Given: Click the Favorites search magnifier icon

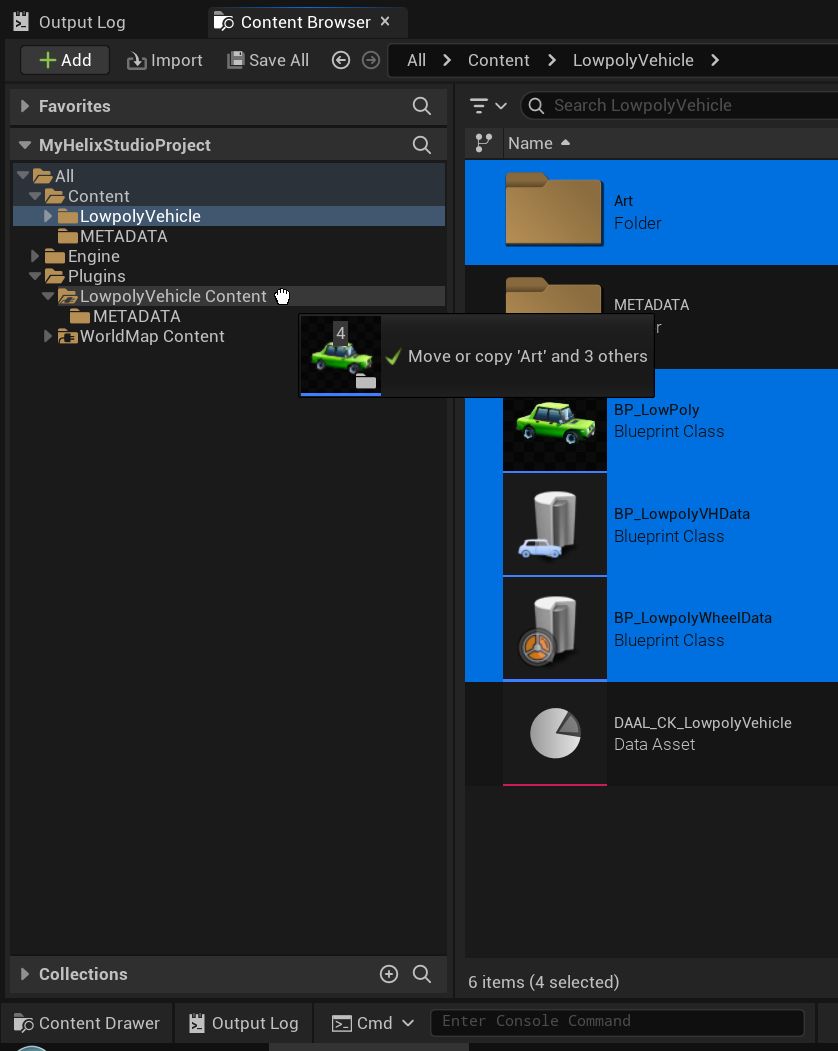Looking at the screenshot, I should coord(422,106).
